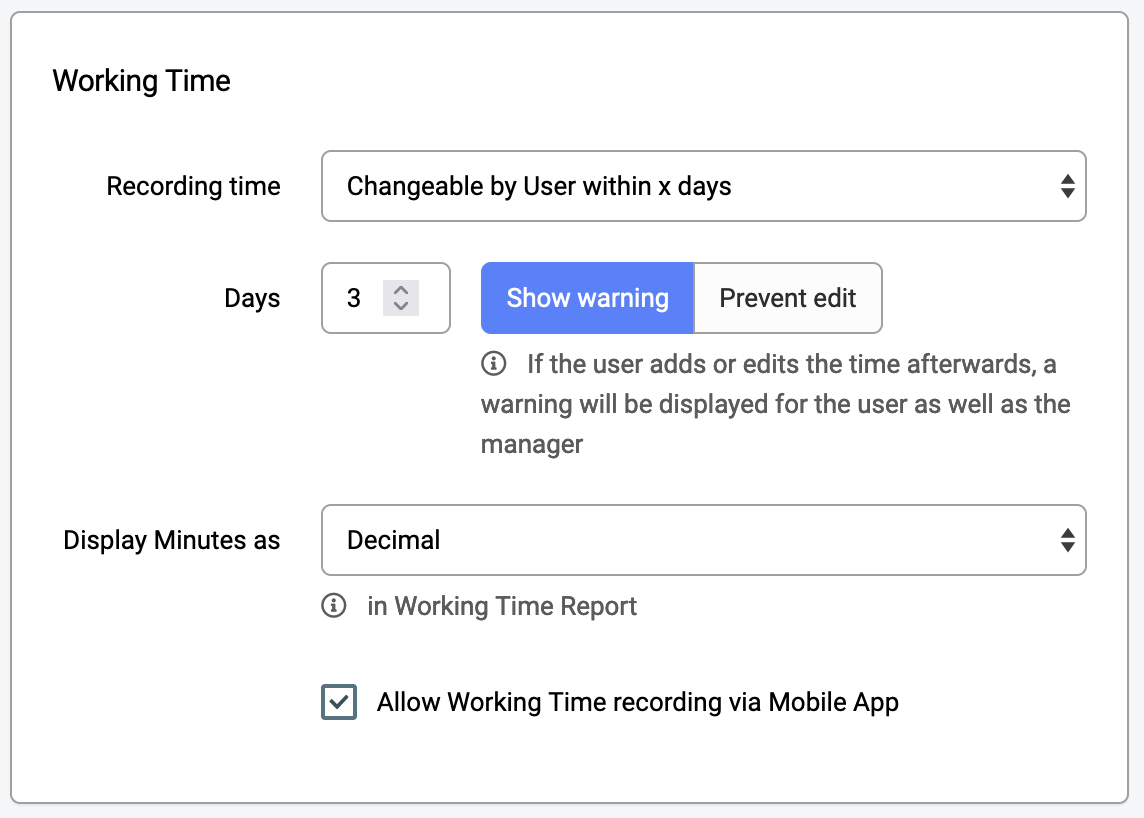
Task: Click the Days stepper down arrow
Action: tap(401, 306)
